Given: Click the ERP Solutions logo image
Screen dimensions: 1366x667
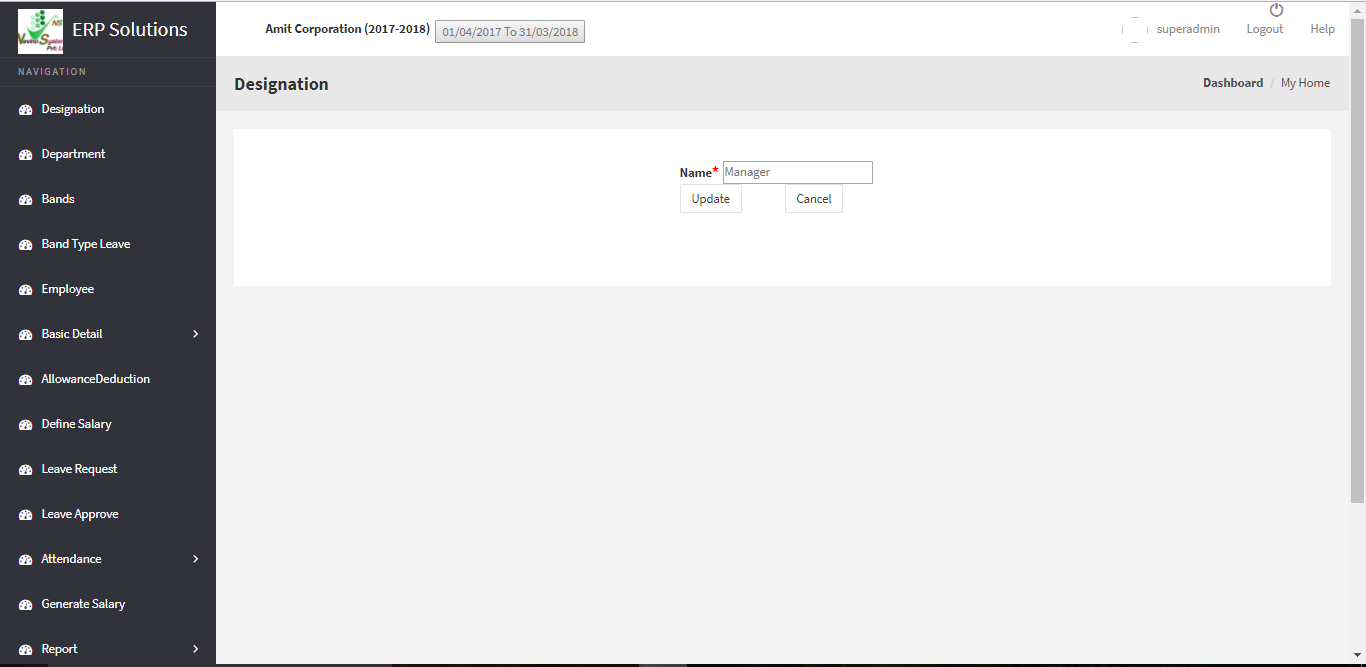Looking at the screenshot, I should click(x=40, y=30).
